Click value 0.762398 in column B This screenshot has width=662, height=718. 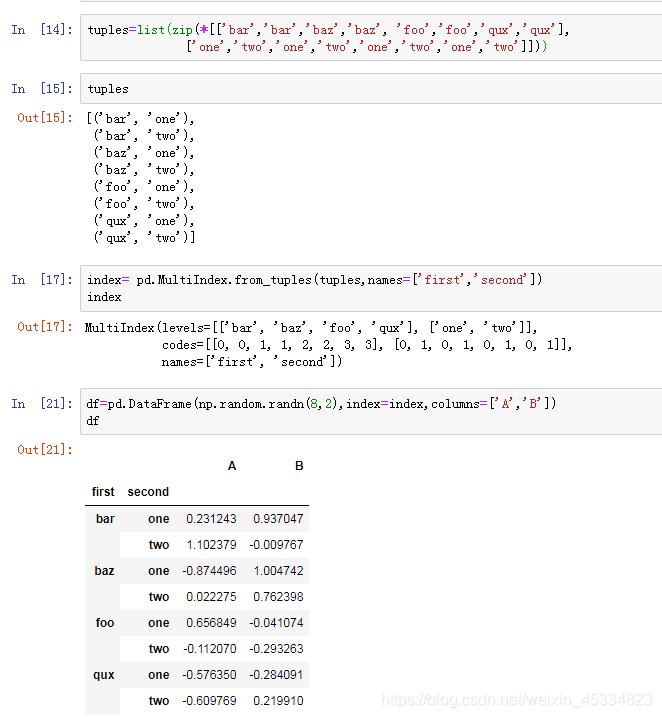[278, 597]
